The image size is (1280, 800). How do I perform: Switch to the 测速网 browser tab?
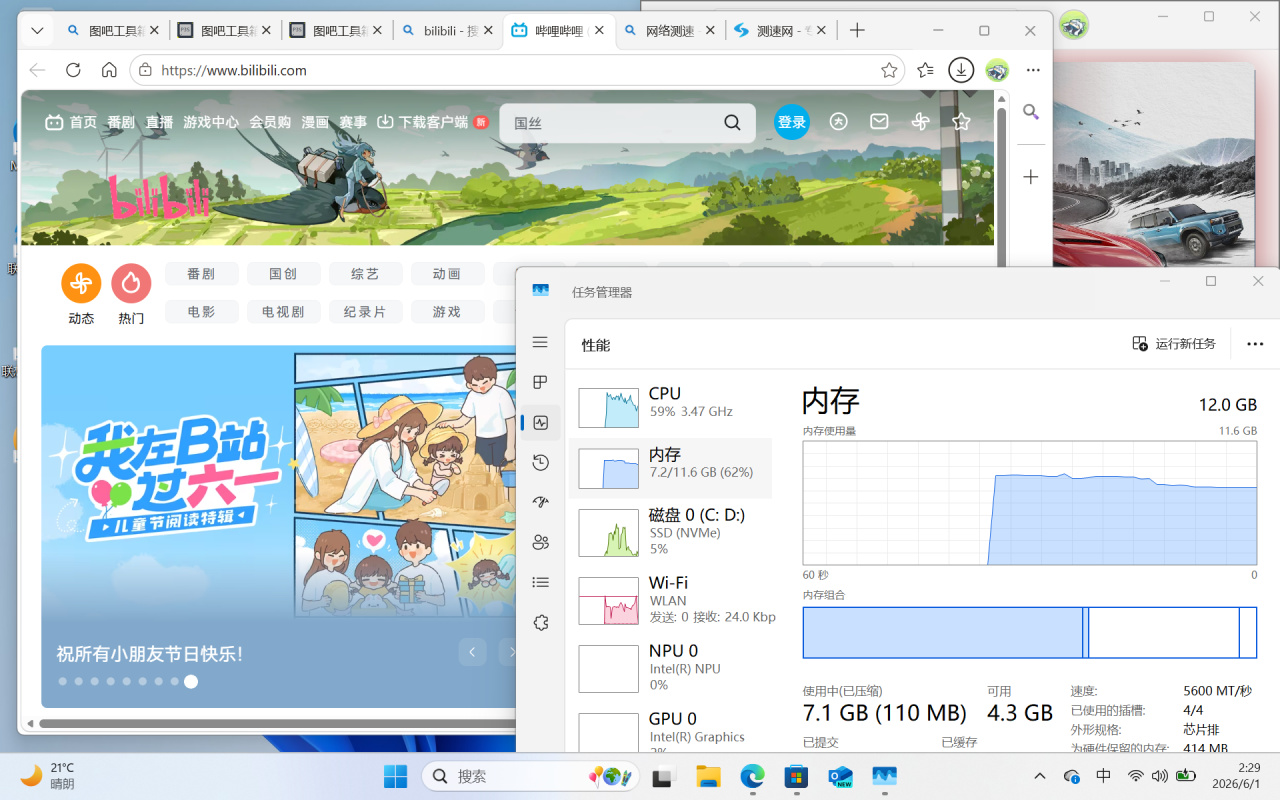780,31
